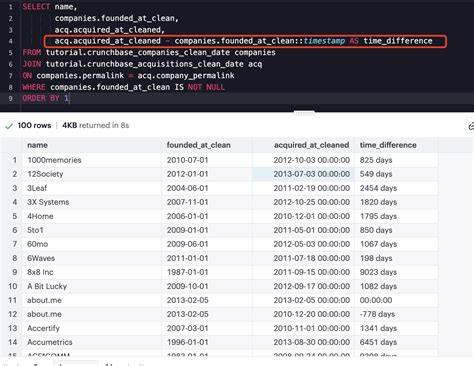Place cursor on the ORDER BY 1 line

point(46,98)
